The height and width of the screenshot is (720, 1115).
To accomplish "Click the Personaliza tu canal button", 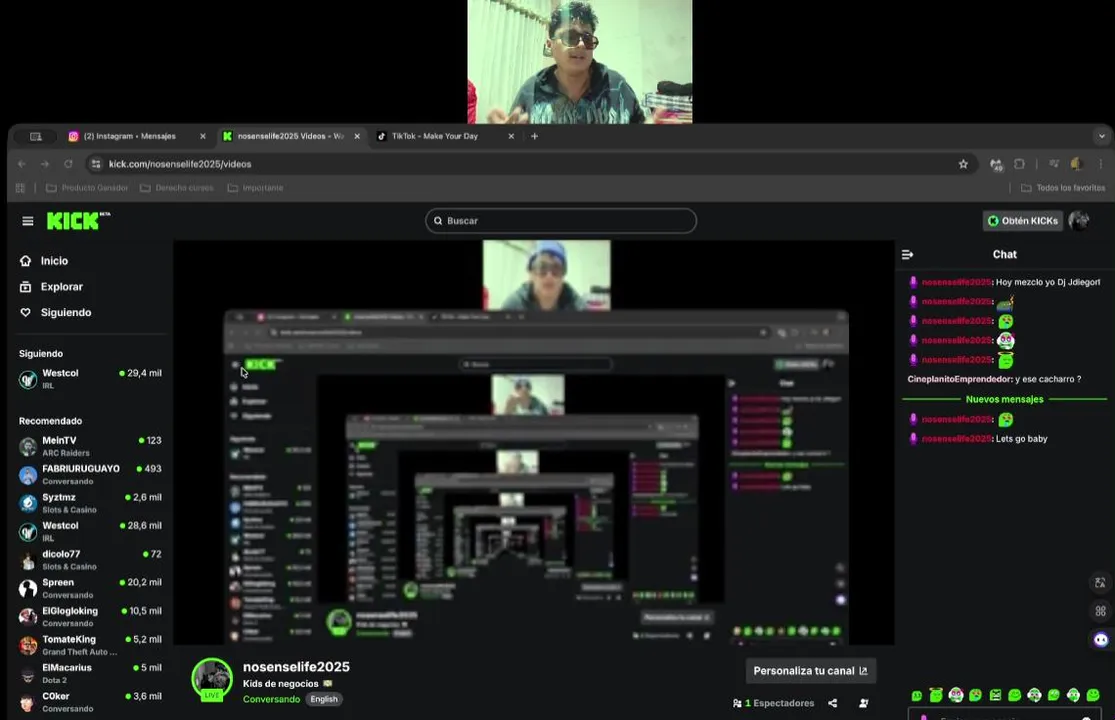I will 810,670.
